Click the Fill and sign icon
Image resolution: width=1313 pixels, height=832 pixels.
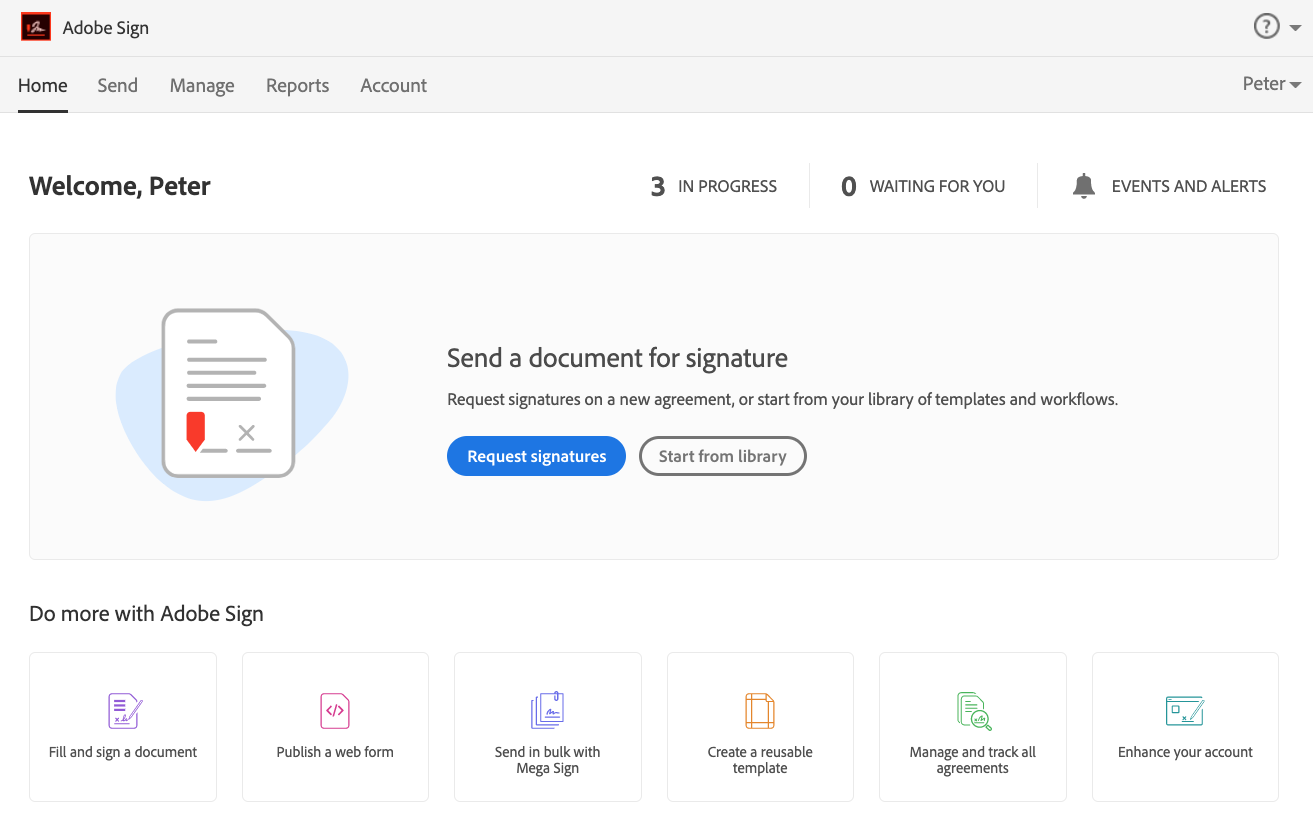[x=125, y=711]
